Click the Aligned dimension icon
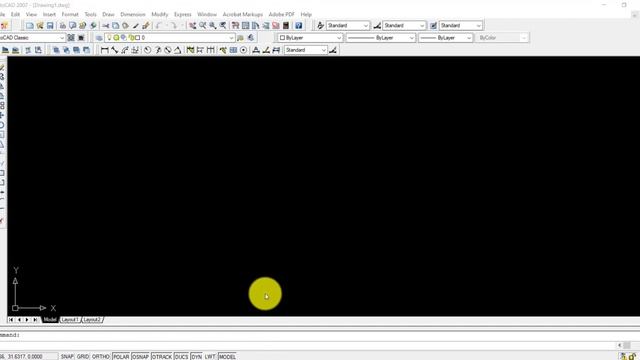Screen dimensions: 640x360 [115, 50]
